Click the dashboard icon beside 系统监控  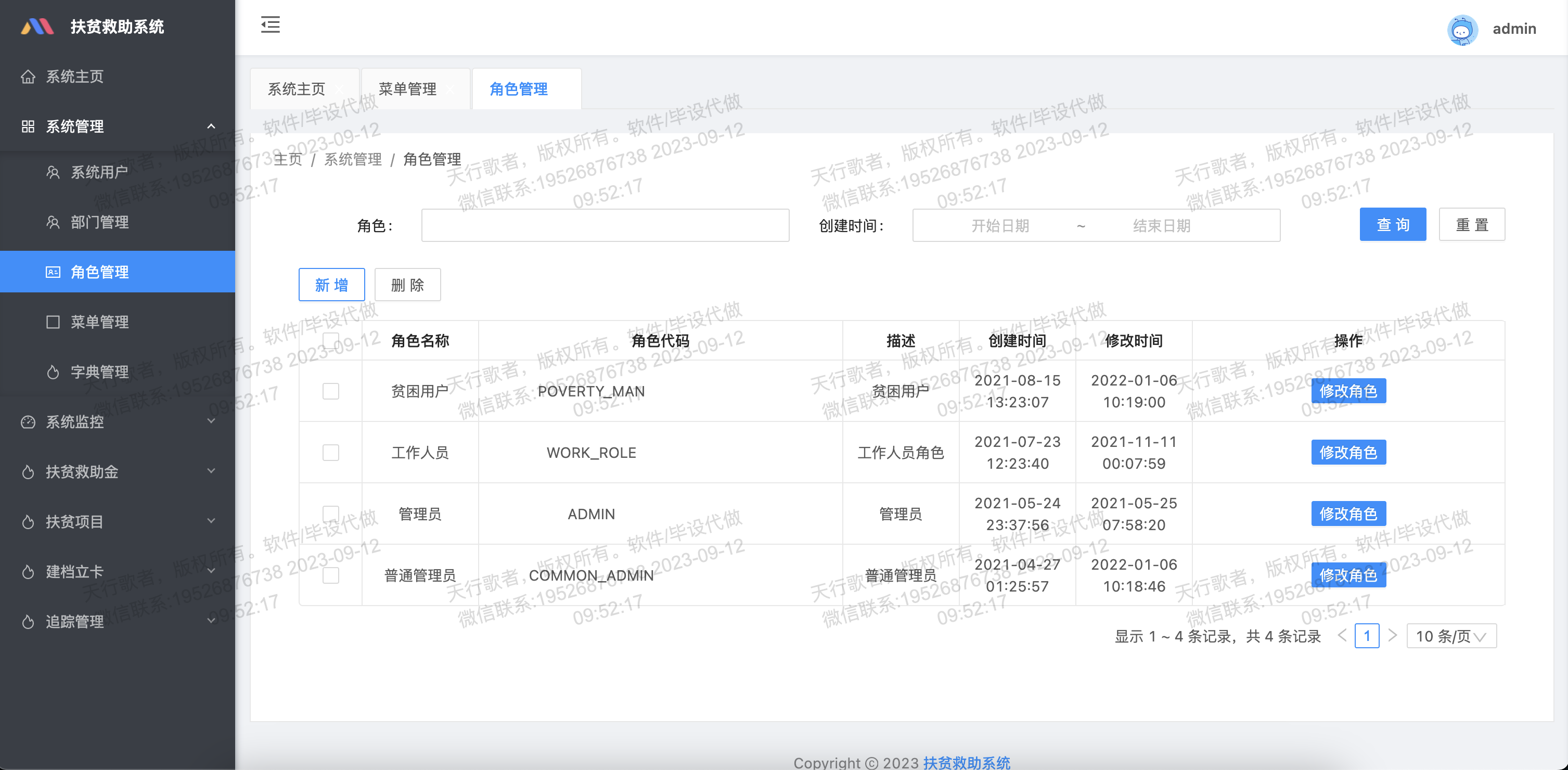tap(28, 422)
